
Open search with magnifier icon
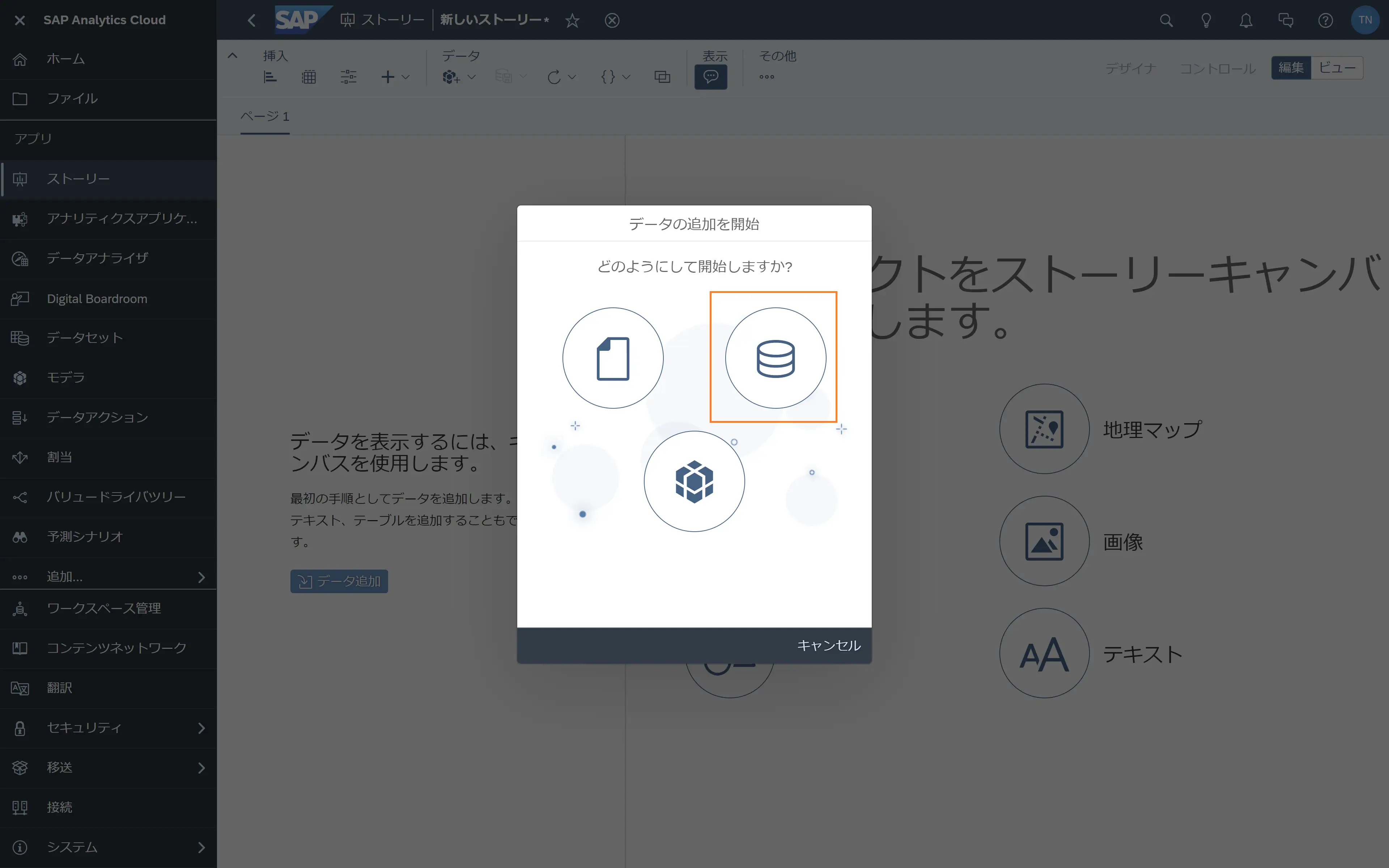coord(1166,21)
